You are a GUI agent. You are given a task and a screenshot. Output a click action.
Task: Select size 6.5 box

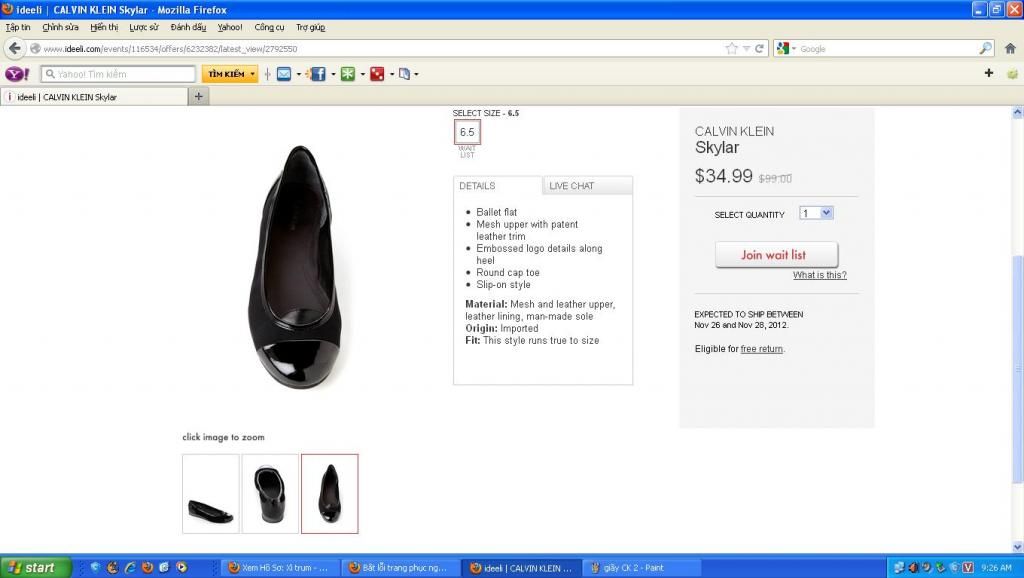click(467, 132)
